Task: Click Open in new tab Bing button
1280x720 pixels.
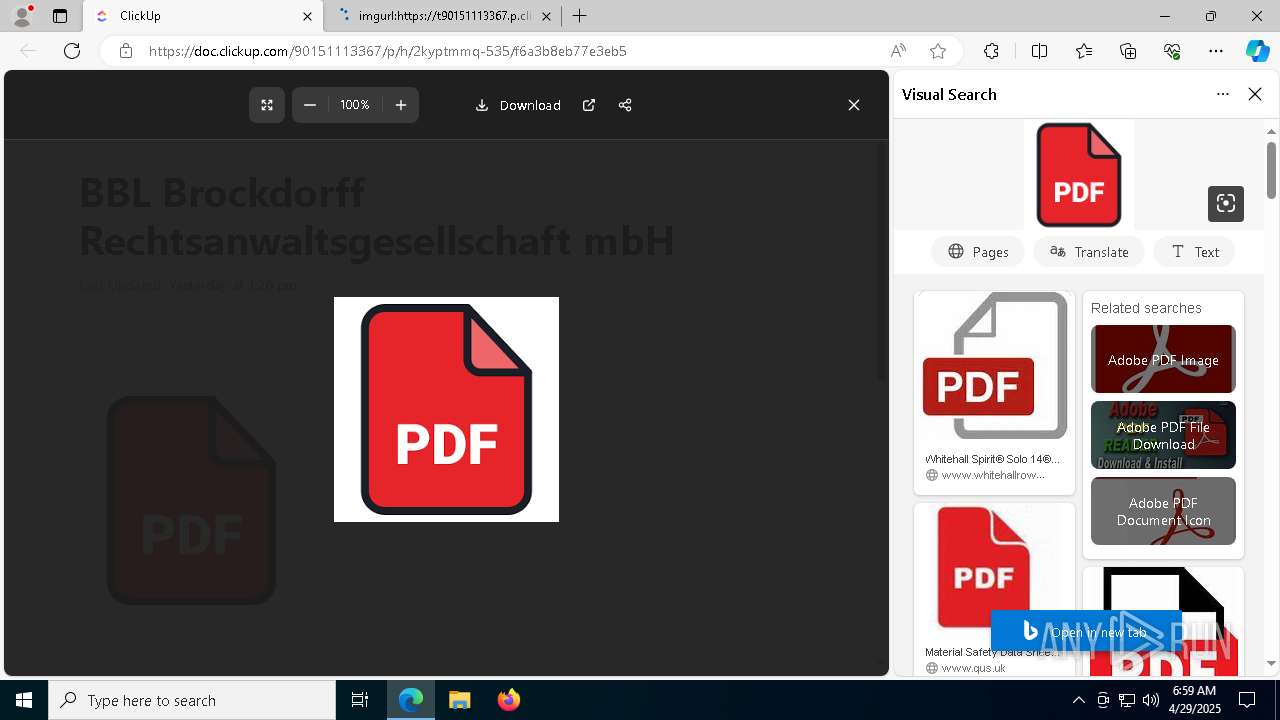Action: [1086, 632]
